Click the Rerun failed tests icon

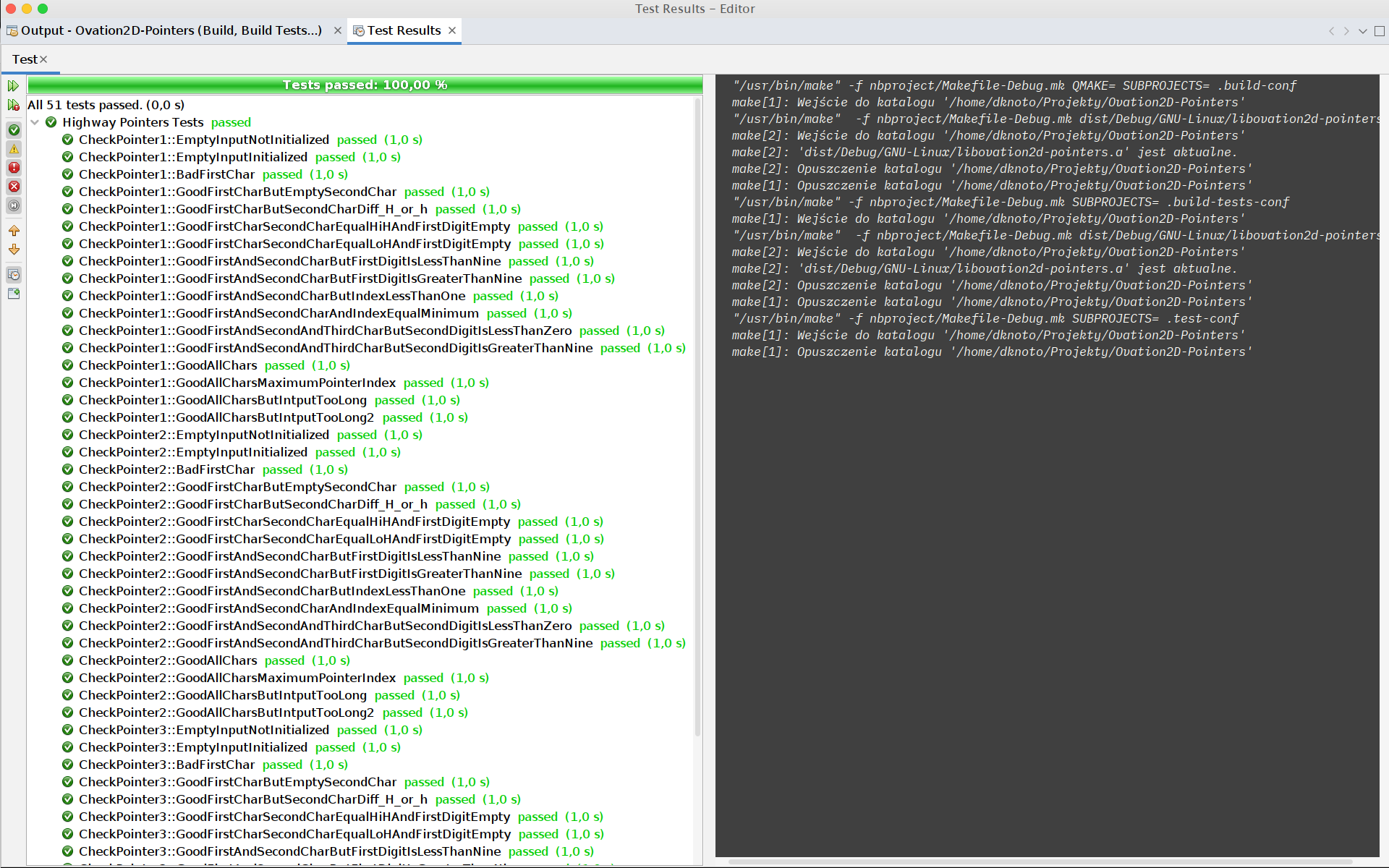(x=13, y=106)
